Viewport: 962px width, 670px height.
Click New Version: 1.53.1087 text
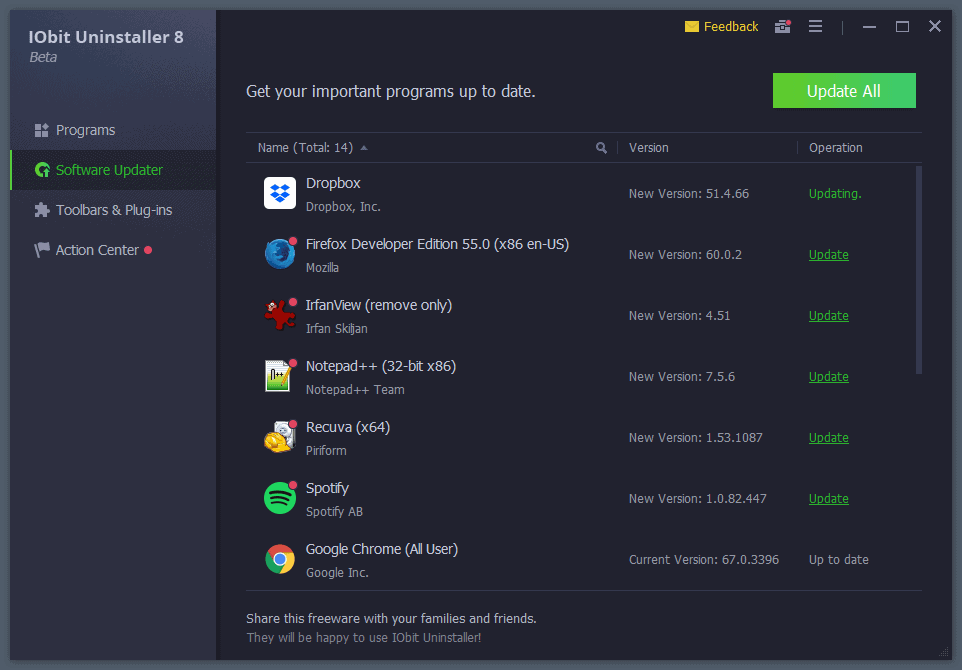695,437
